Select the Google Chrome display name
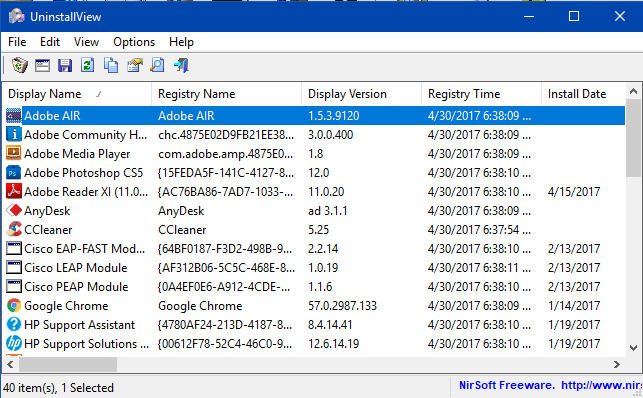The image size is (643, 398). point(66,306)
